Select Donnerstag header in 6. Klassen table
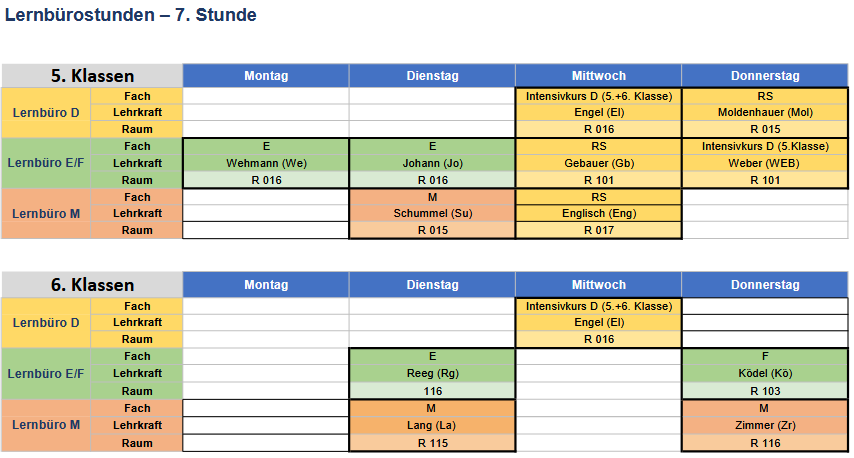 click(x=765, y=285)
